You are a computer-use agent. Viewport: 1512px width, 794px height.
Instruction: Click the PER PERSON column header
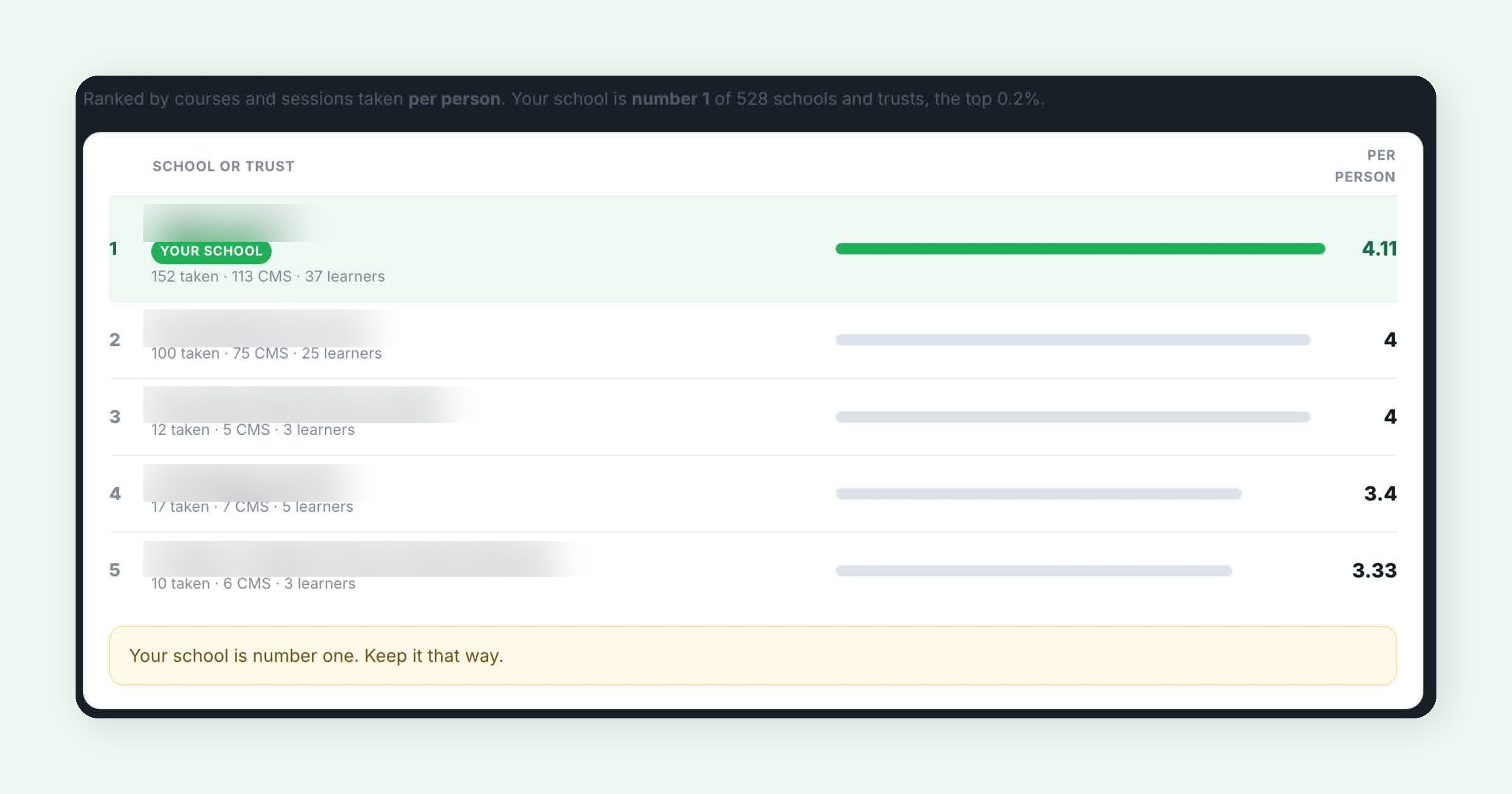(1365, 166)
